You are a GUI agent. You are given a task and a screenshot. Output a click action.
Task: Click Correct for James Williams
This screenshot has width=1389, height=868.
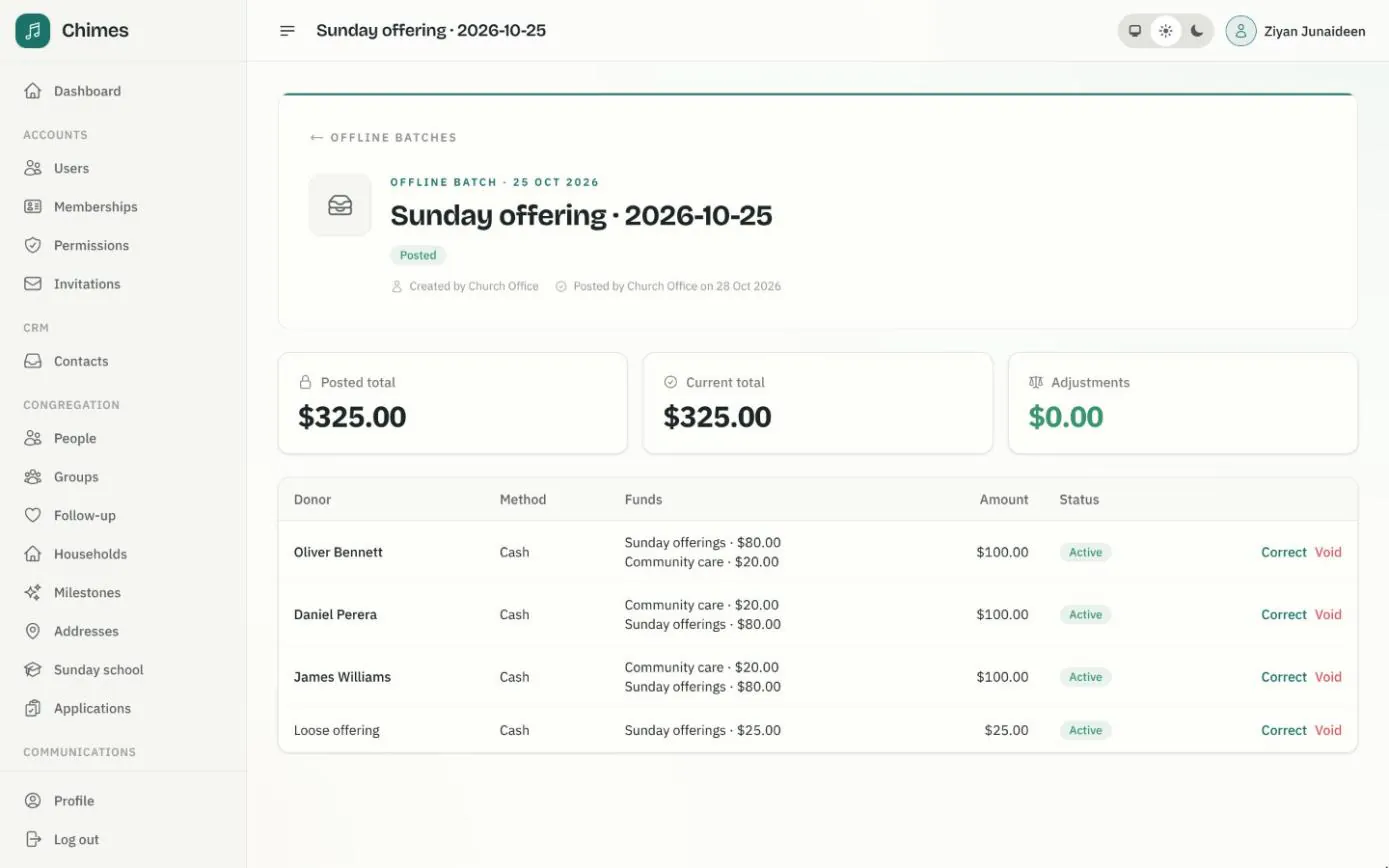[x=1284, y=677]
